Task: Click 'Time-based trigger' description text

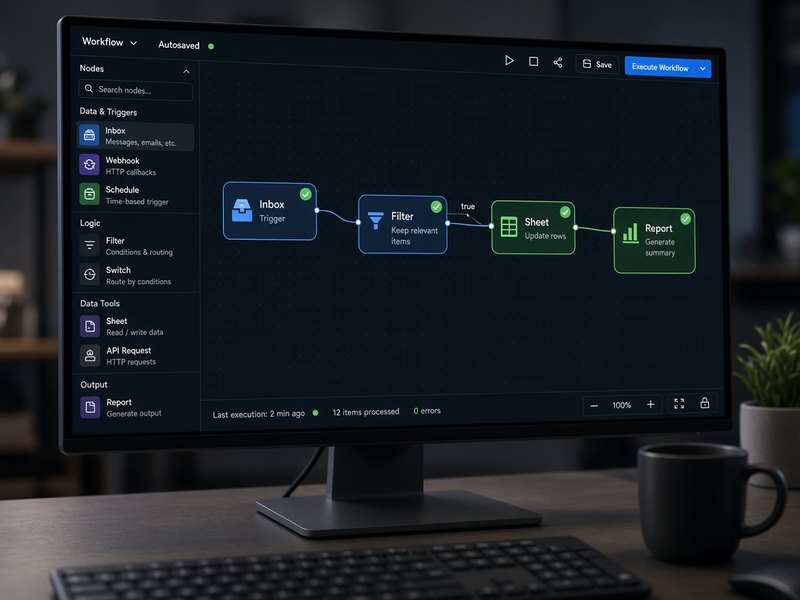Action: click(137, 202)
